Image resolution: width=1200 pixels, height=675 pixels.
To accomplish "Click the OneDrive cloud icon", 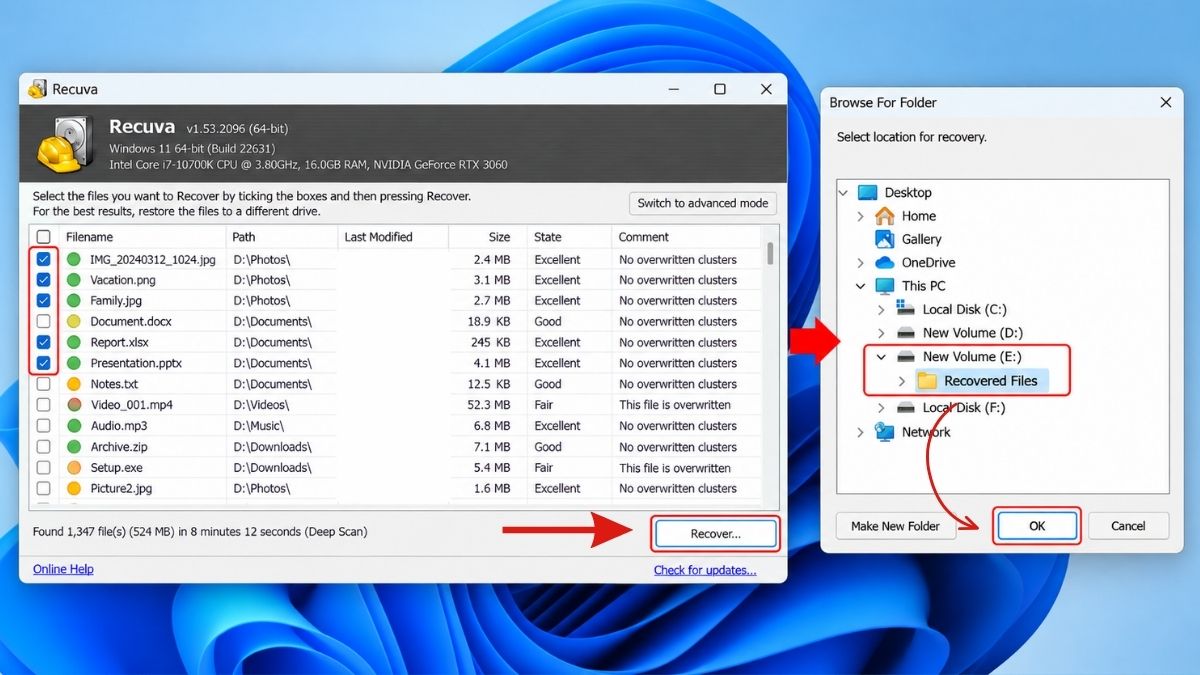I will point(885,262).
